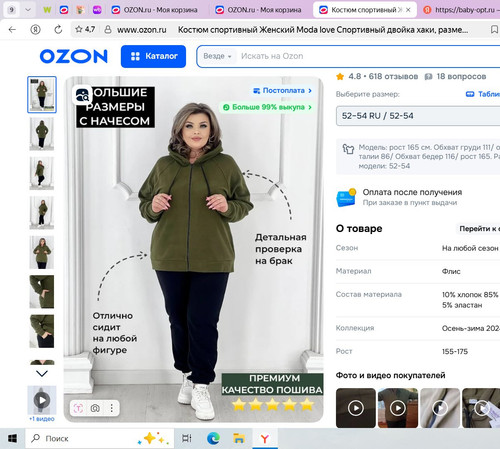Open the 618 отзывов reviews link

pos(393,76)
